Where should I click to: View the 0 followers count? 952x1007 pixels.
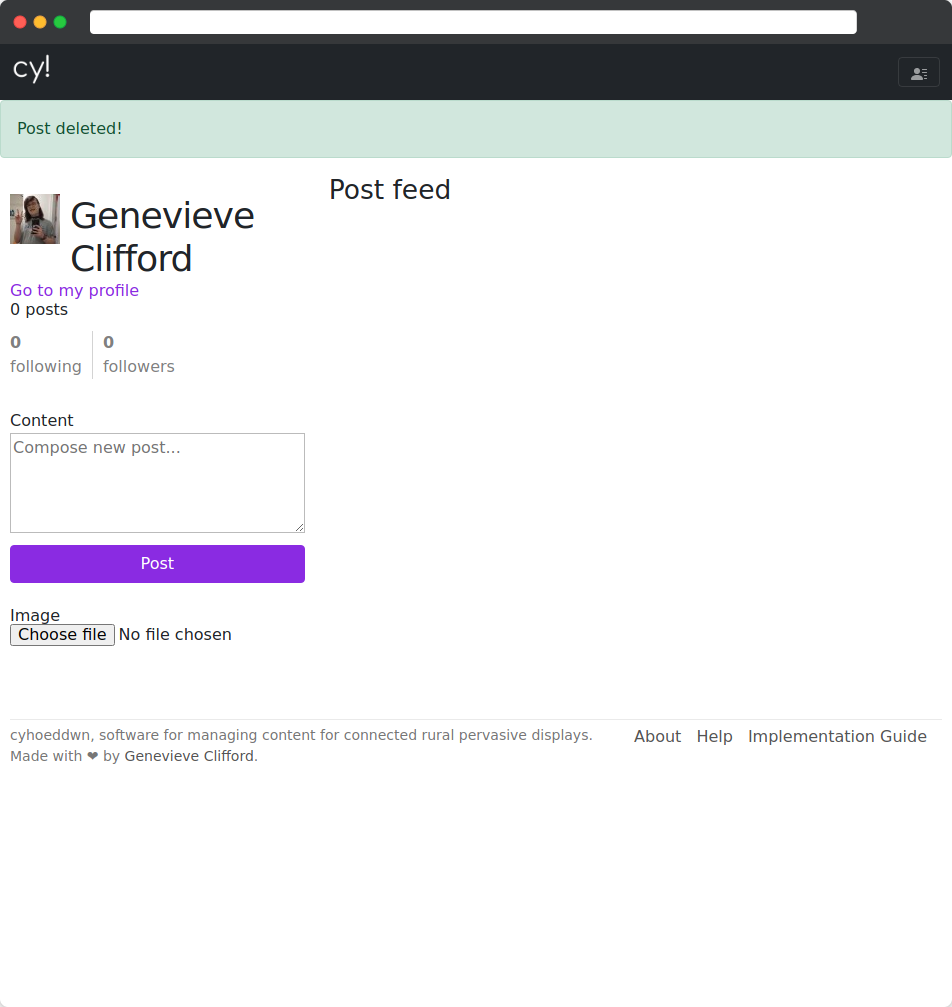139,354
